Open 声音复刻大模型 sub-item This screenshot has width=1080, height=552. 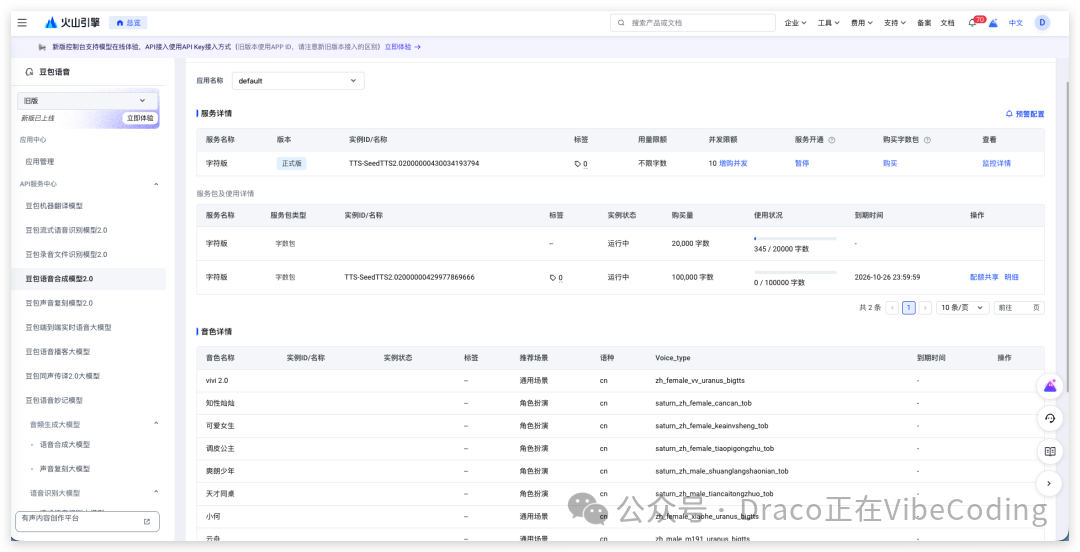pyautogui.click(x=65, y=469)
